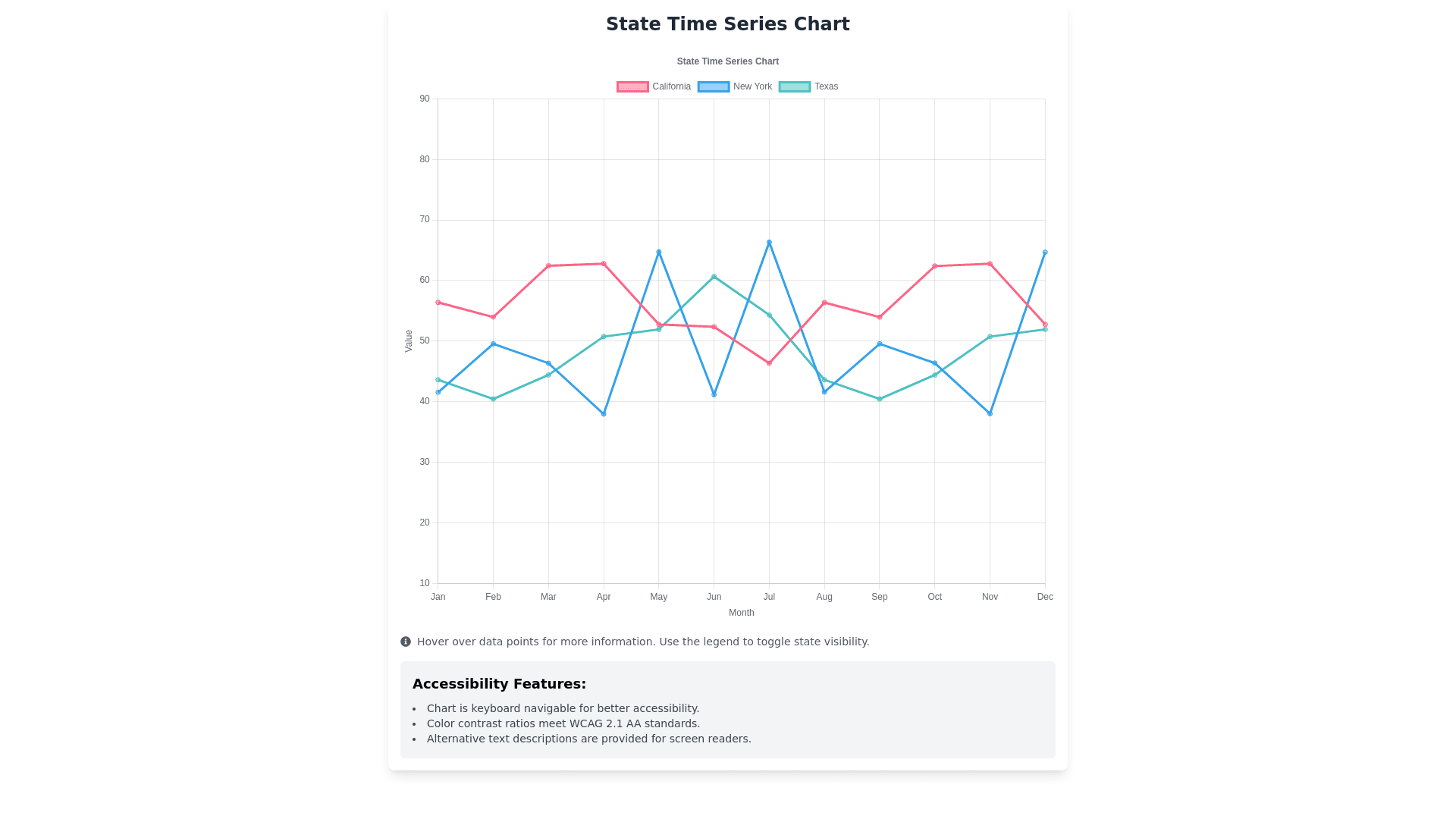Toggle California series via legend label

click(671, 86)
